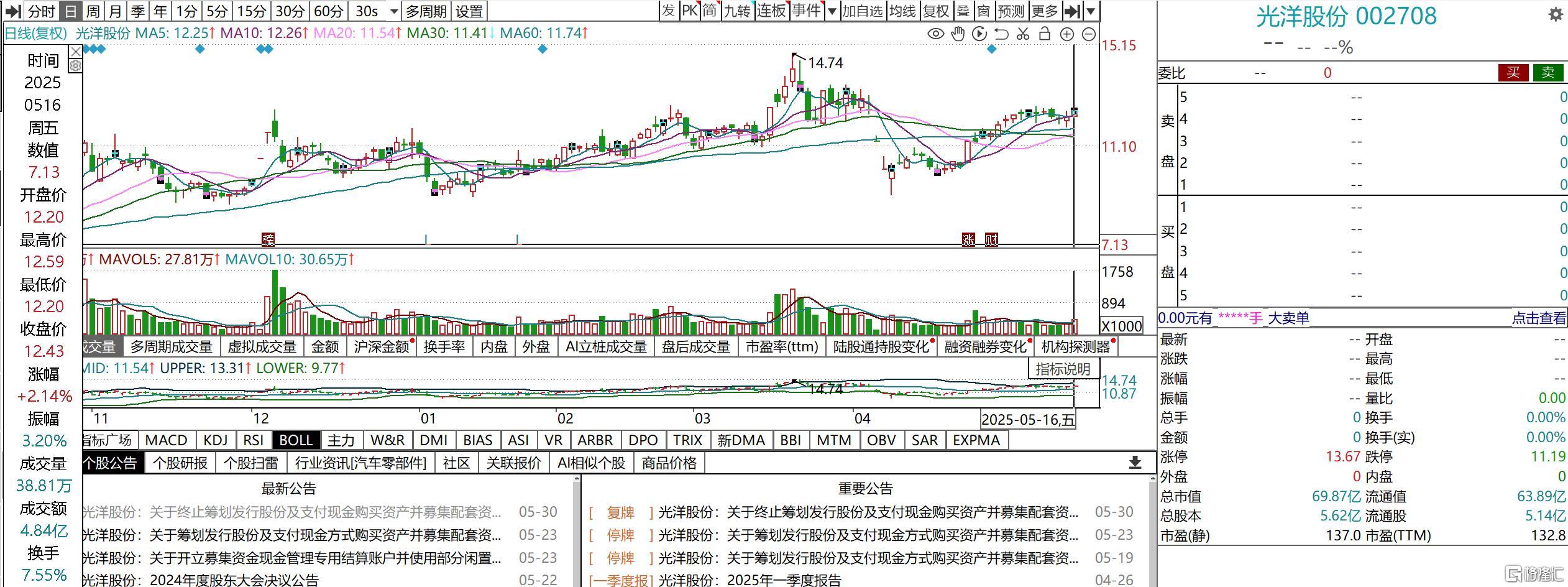
Task: Click the 榜 marker at chart bottom near December
Action: [268, 239]
